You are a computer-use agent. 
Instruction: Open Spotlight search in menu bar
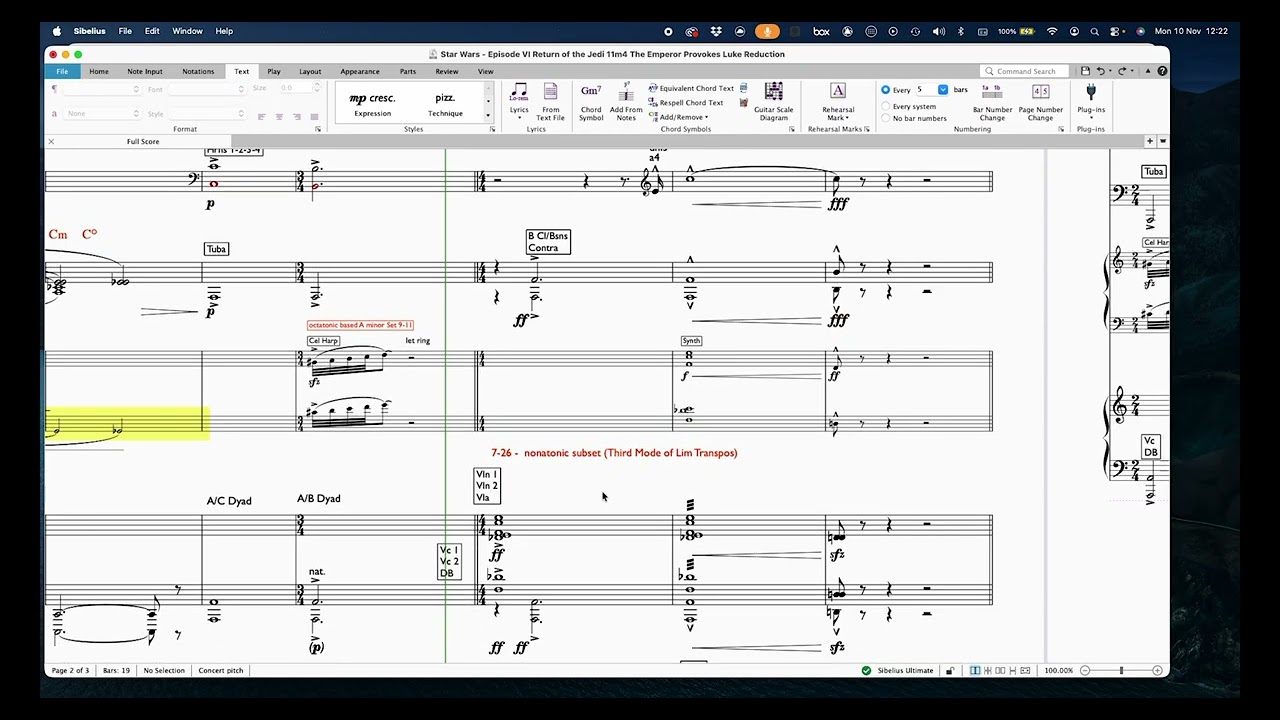[x=1094, y=31]
